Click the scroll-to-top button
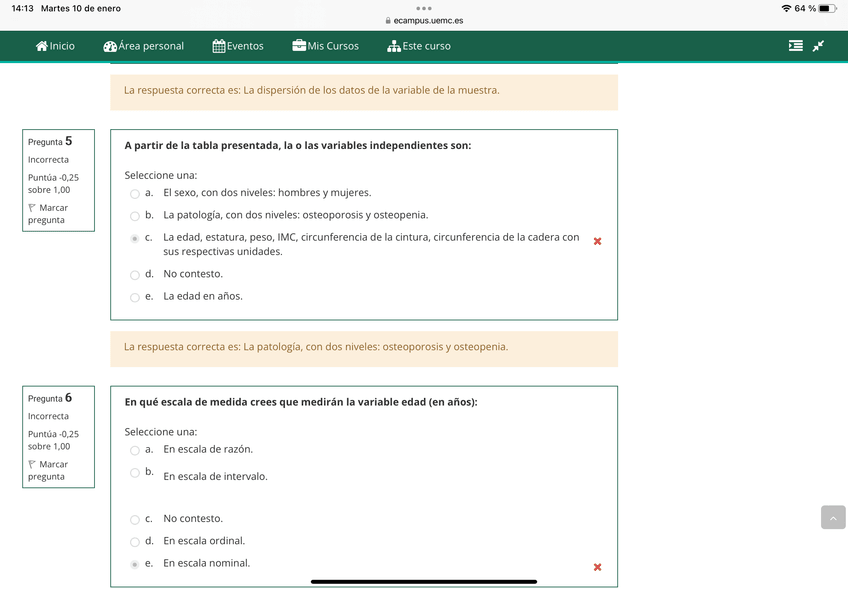Screen dimensions: 848x589 coord(832,516)
